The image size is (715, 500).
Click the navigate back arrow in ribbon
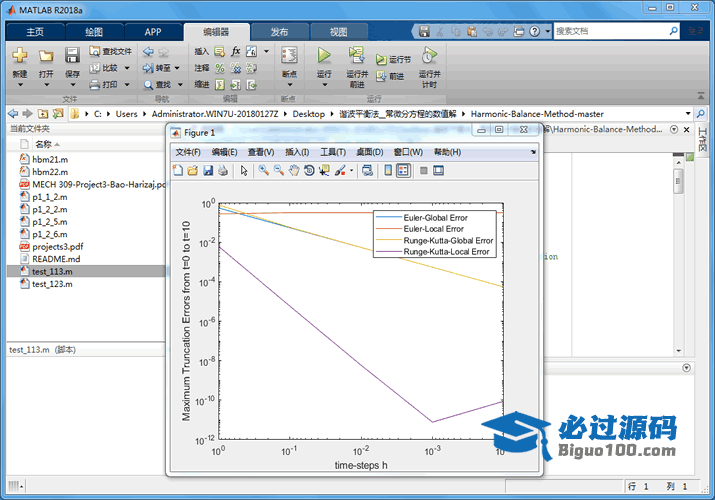(x=148, y=52)
